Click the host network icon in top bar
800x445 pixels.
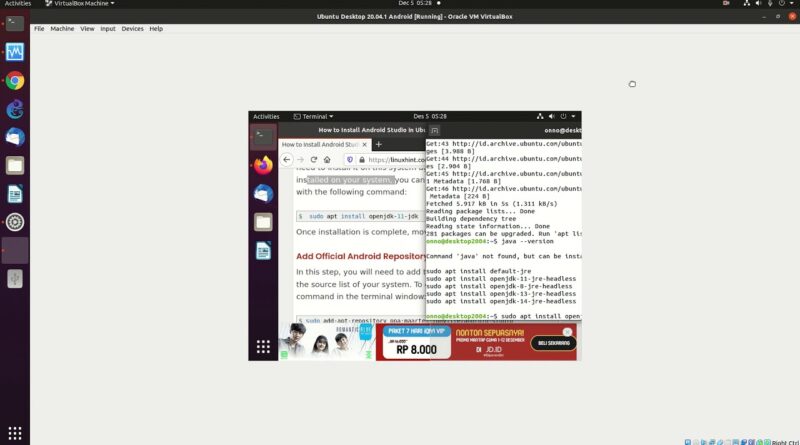pyautogui.click(x=747, y=3)
